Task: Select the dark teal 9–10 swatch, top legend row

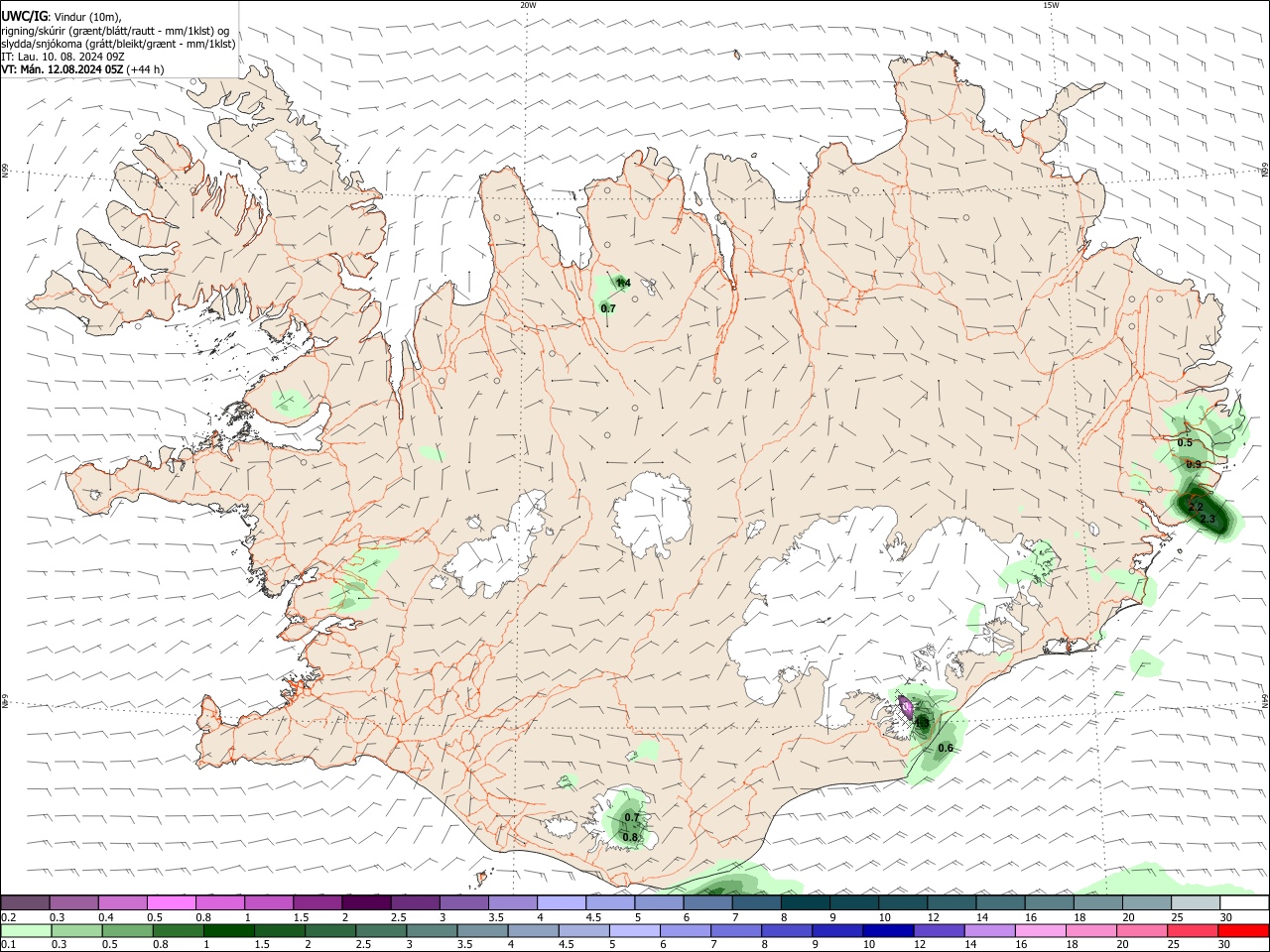Action: pyautogui.click(x=854, y=902)
